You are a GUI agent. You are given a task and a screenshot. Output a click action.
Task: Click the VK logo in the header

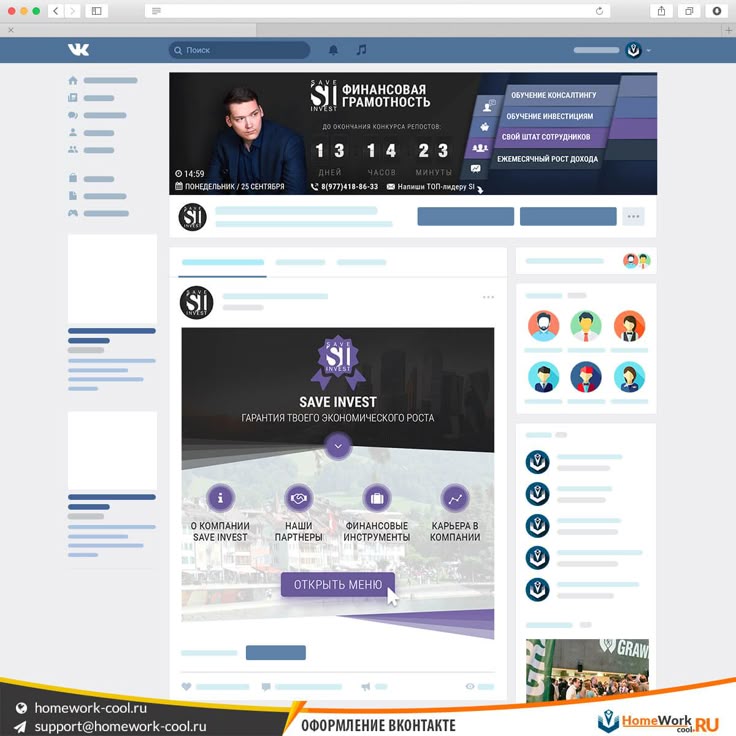tap(78, 50)
